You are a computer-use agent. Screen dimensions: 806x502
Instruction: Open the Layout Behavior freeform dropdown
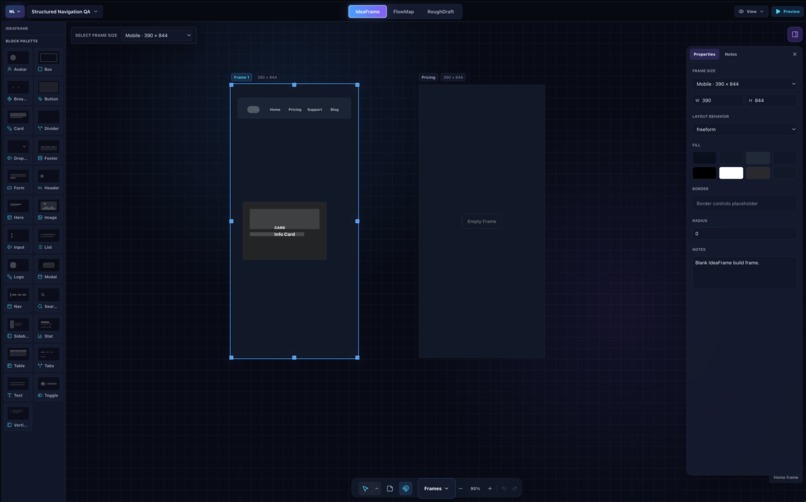[x=744, y=129]
